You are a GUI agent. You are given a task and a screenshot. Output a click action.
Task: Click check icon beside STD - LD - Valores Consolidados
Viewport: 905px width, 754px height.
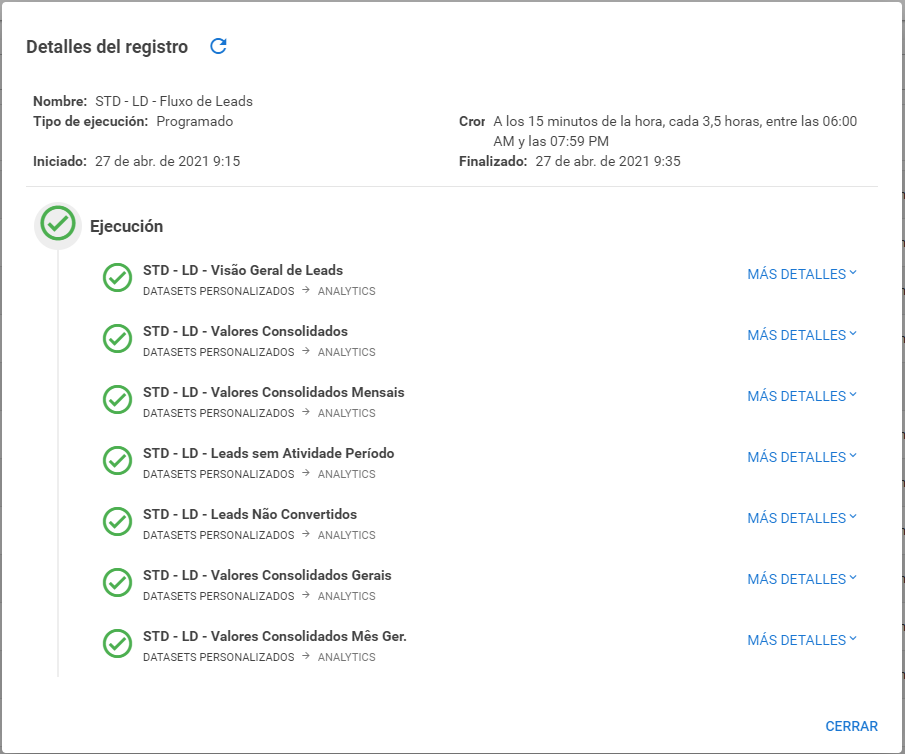pos(117,338)
